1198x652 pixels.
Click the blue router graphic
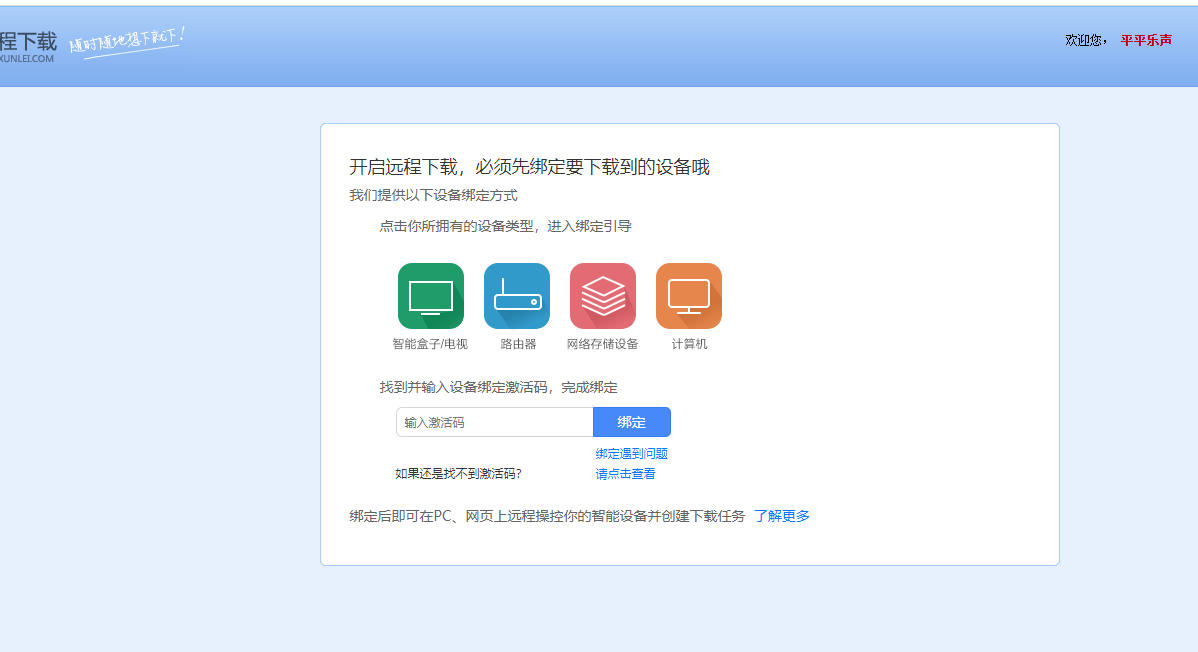tap(516, 296)
